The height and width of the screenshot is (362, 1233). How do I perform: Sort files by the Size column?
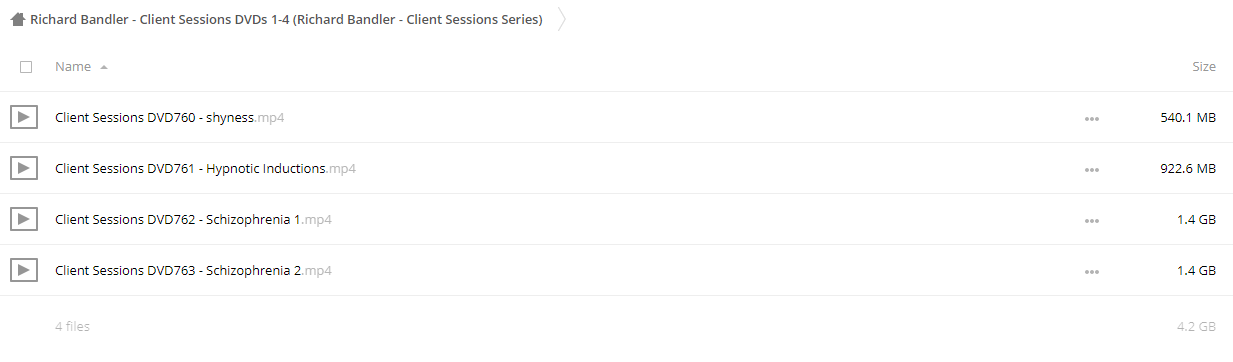tap(1204, 67)
